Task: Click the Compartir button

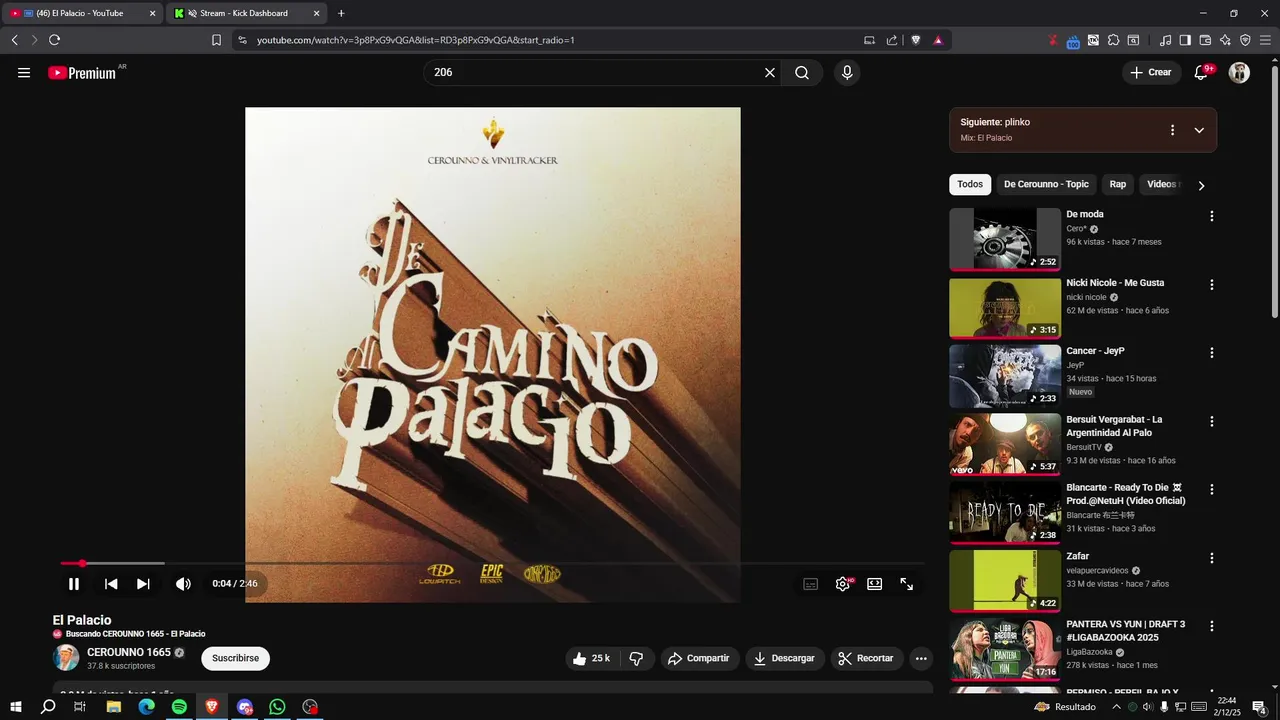Action: point(699,658)
